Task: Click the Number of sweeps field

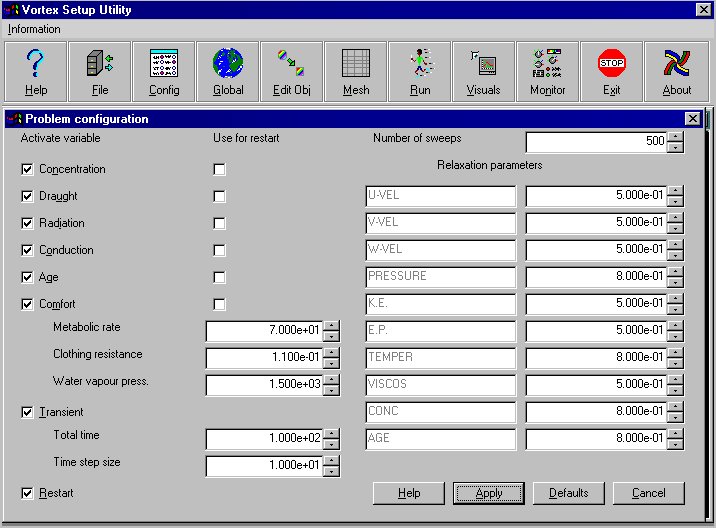Action: coord(596,142)
